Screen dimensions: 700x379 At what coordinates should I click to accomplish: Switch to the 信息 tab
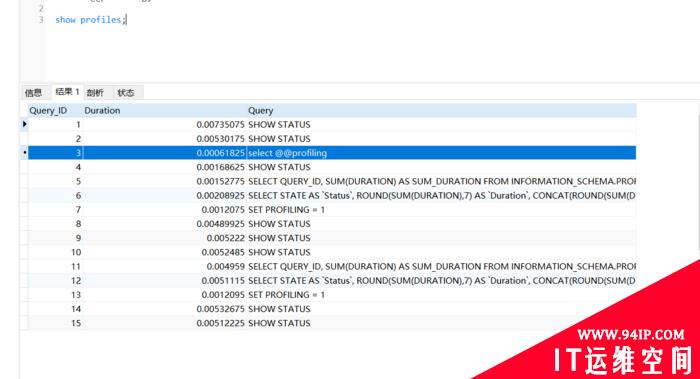(x=33, y=92)
